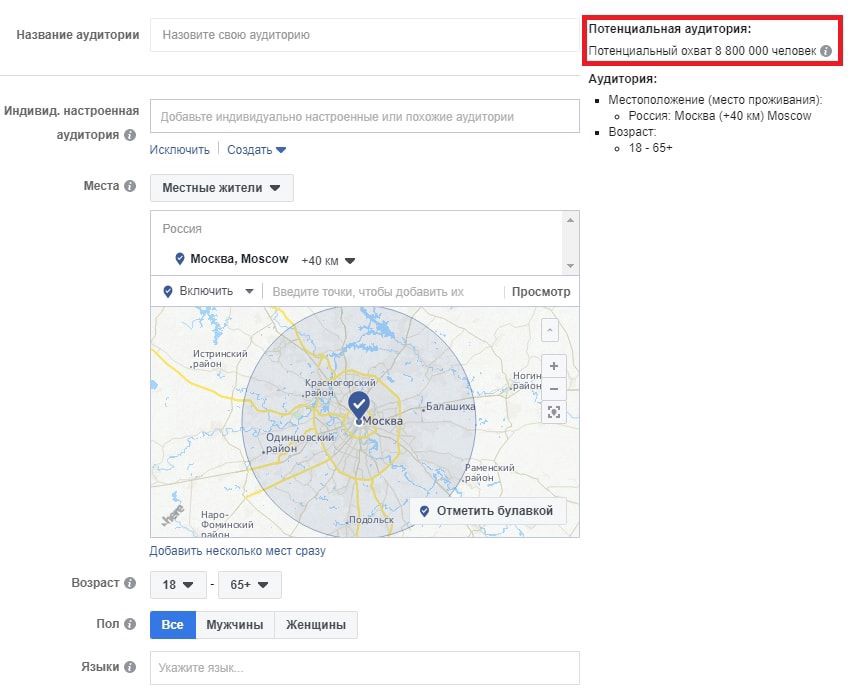The width and height of the screenshot is (851, 692).
Task: Collapse the map with the top chevron
Action: [549, 329]
